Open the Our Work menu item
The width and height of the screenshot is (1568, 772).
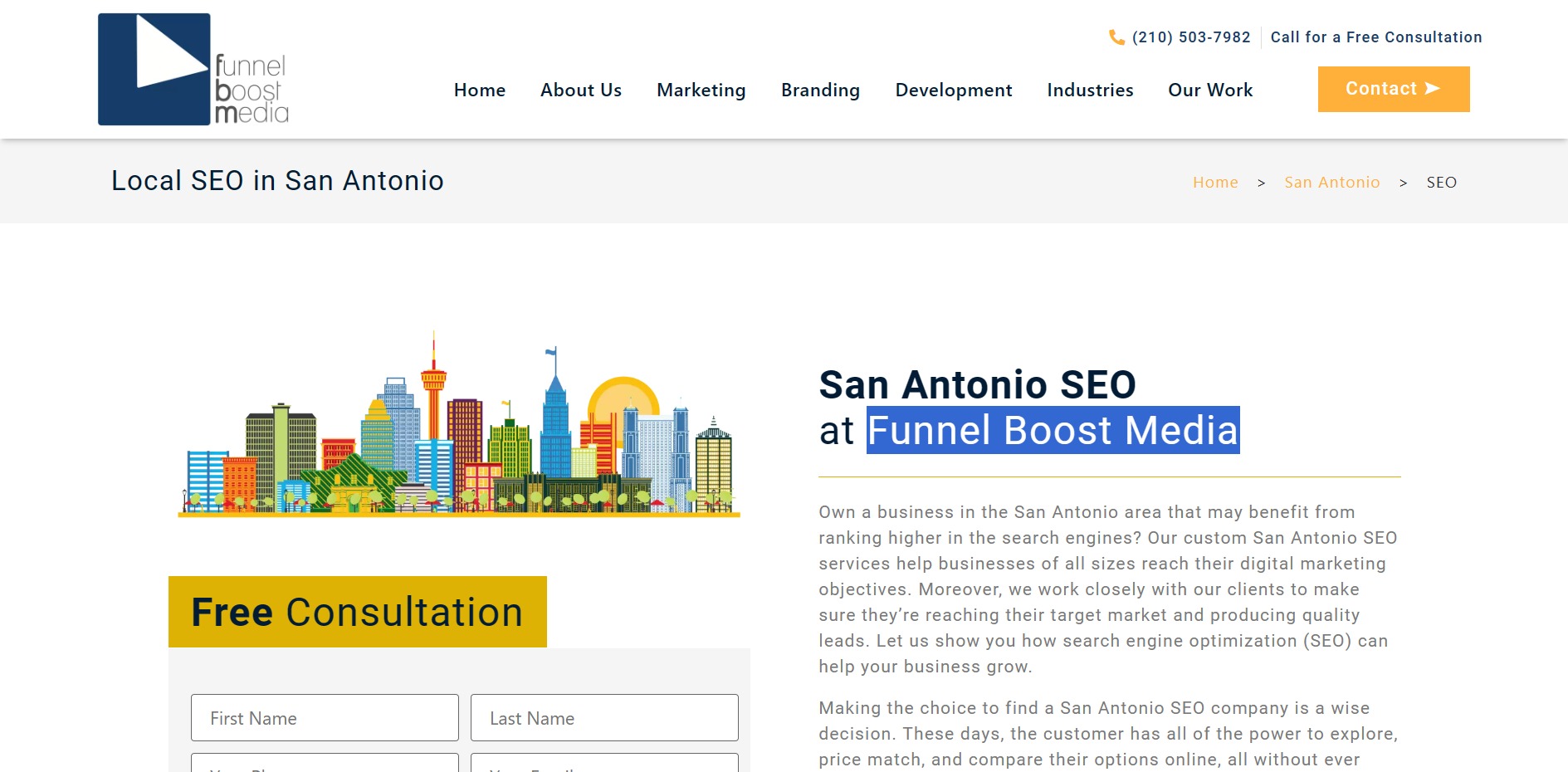pyautogui.click(x=1210, y=90)
